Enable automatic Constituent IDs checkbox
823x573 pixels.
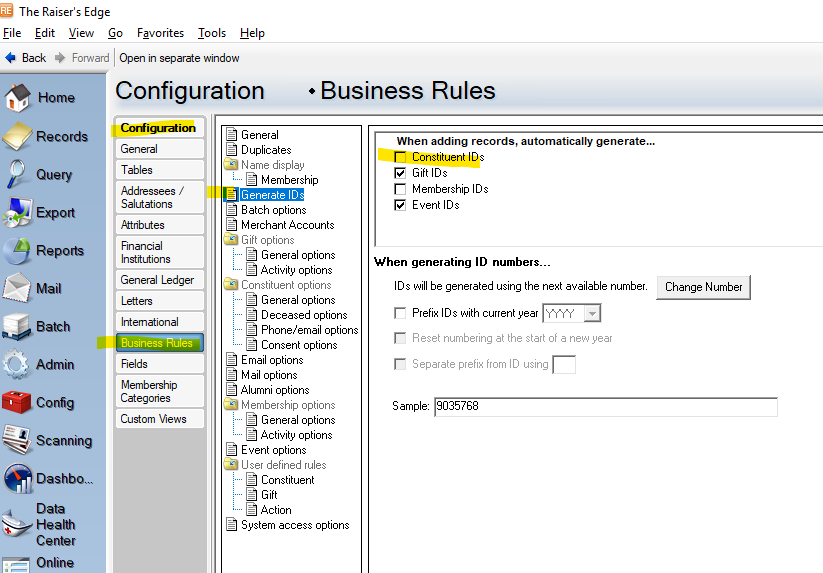(x=400, y=157)
